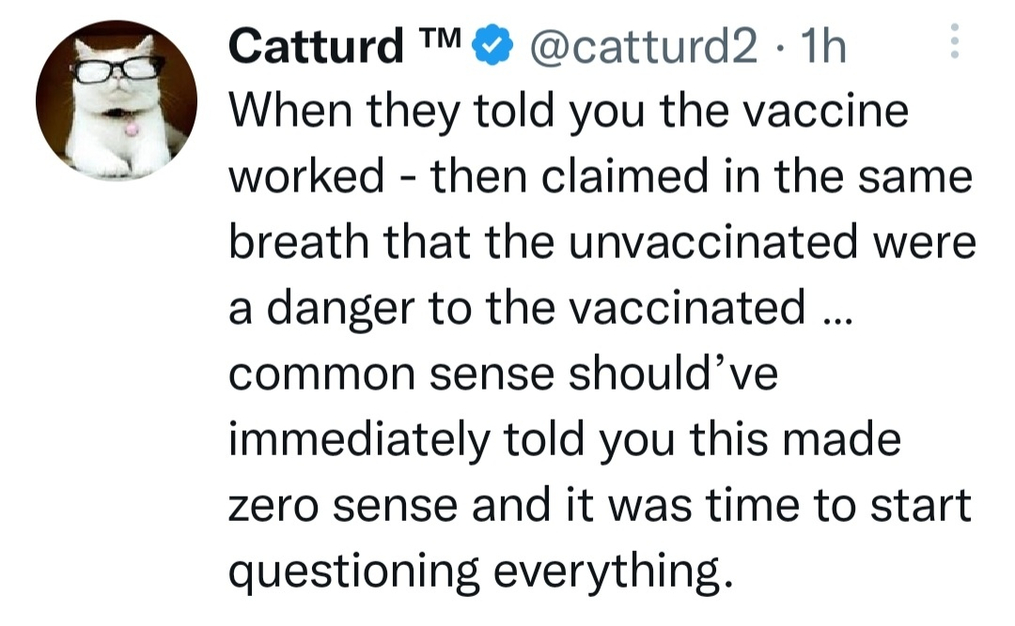Click the 1h timestamp
The width and height of the screenshot is (1015, 626).
point(823,47)
